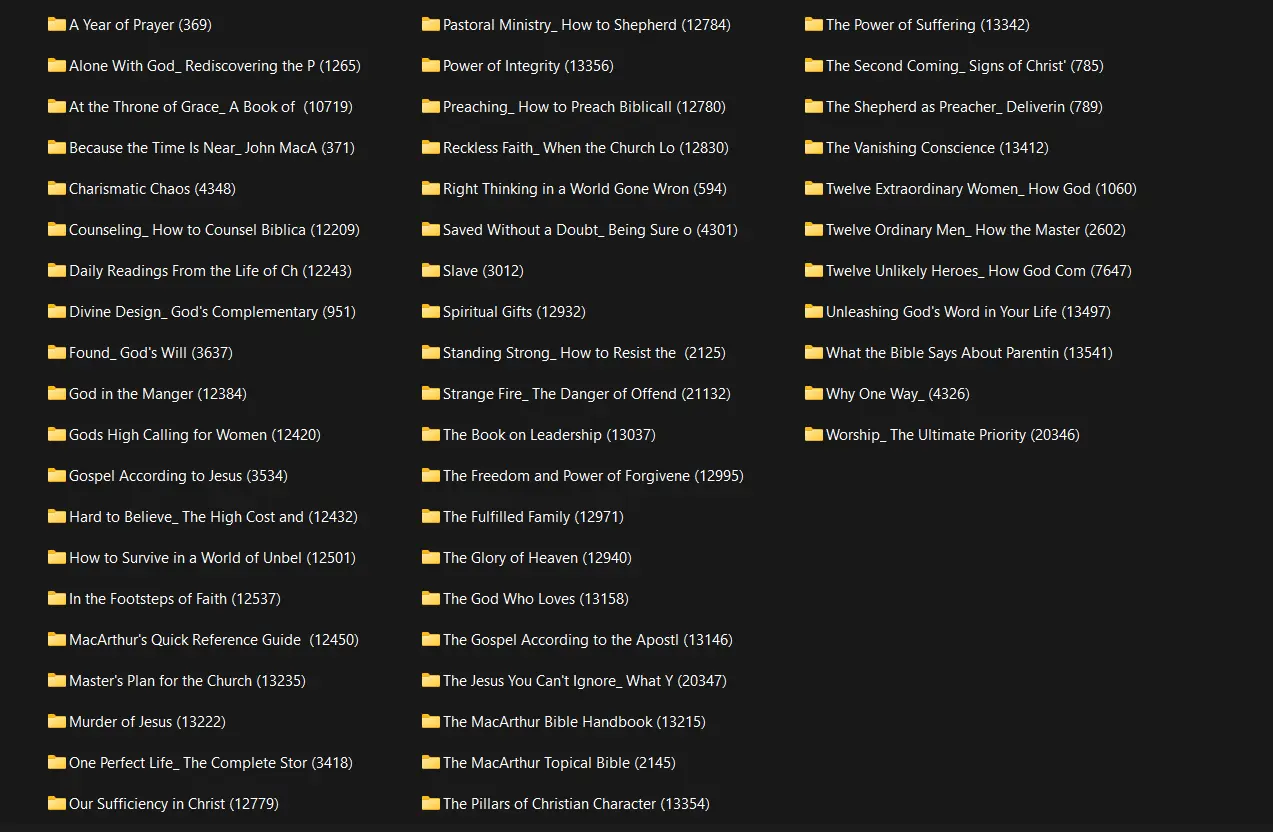Click Gods High Calling for Women (12420)
Screen dimensions: 1273x832
coord(195,435)
